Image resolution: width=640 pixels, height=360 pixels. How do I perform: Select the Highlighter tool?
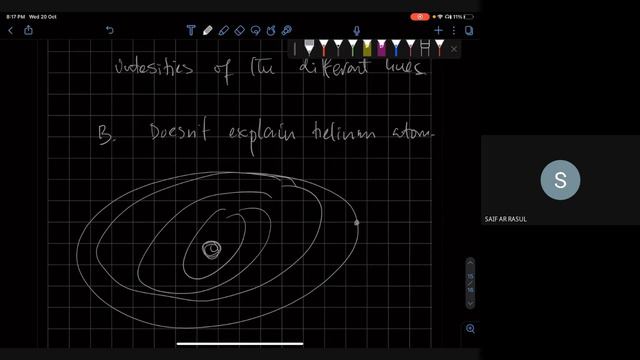[223, 30]
